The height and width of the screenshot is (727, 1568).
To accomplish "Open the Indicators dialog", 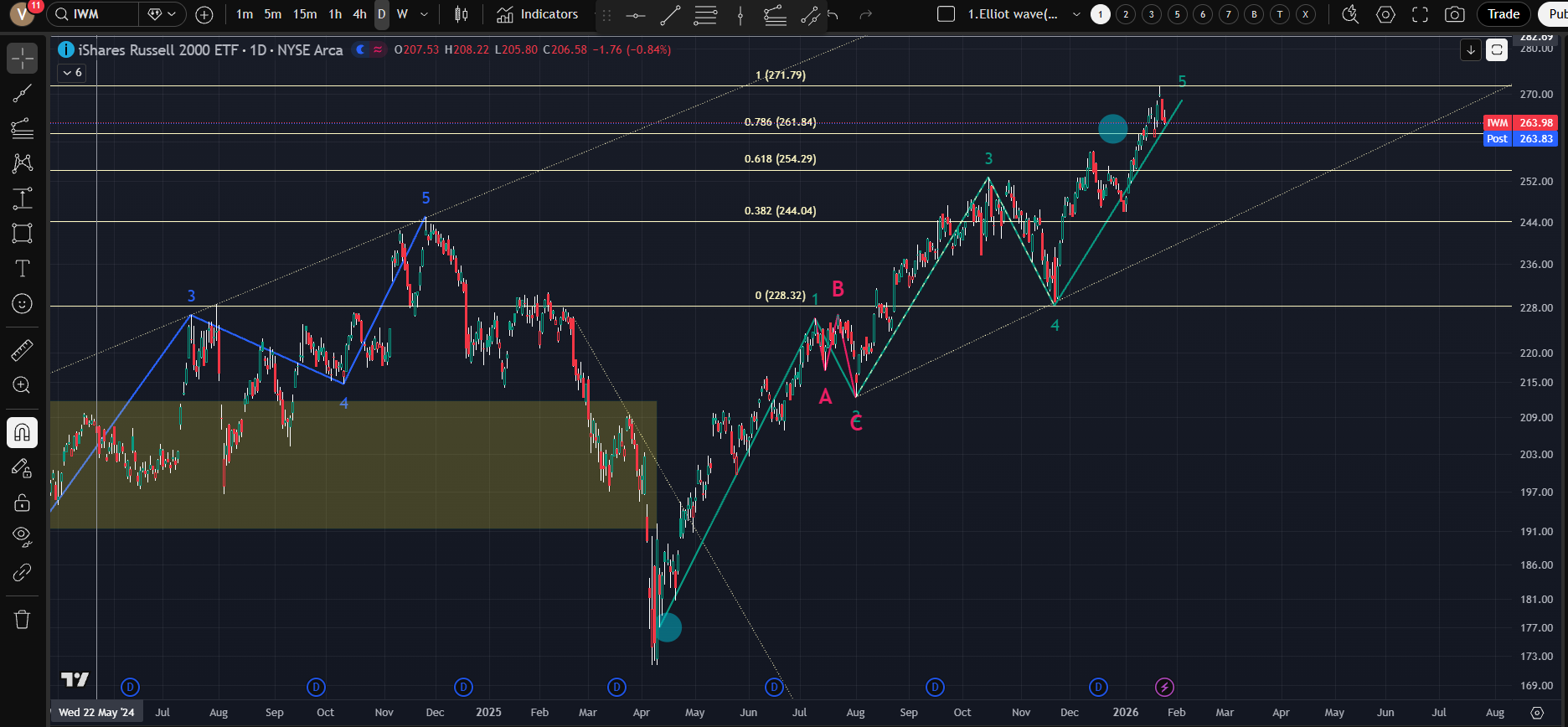I will pos(538,14).
